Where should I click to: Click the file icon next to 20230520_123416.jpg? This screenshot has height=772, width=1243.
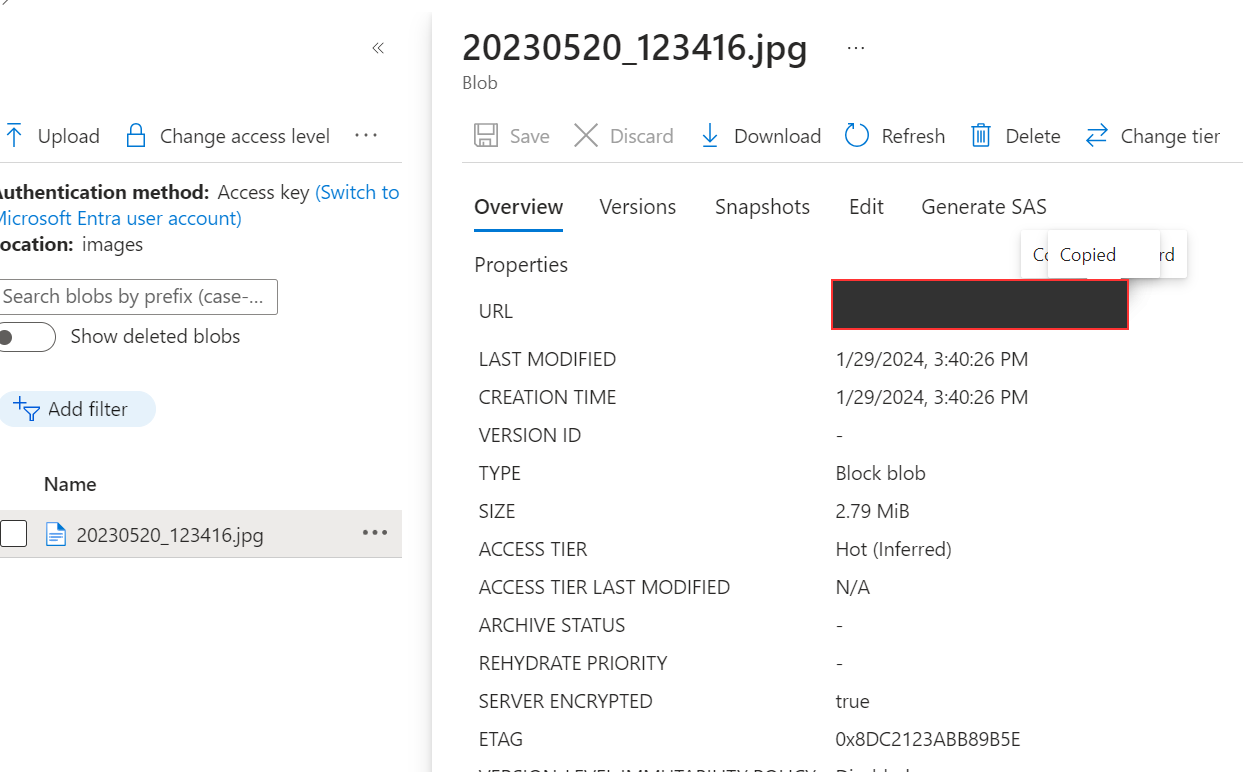[x=57, y=535]
